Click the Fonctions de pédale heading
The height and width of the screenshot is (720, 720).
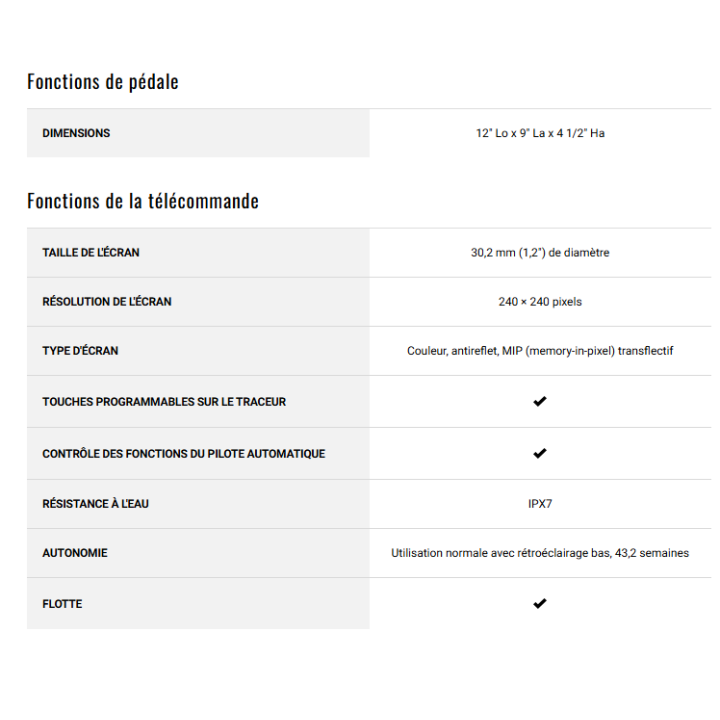[103, 82]
